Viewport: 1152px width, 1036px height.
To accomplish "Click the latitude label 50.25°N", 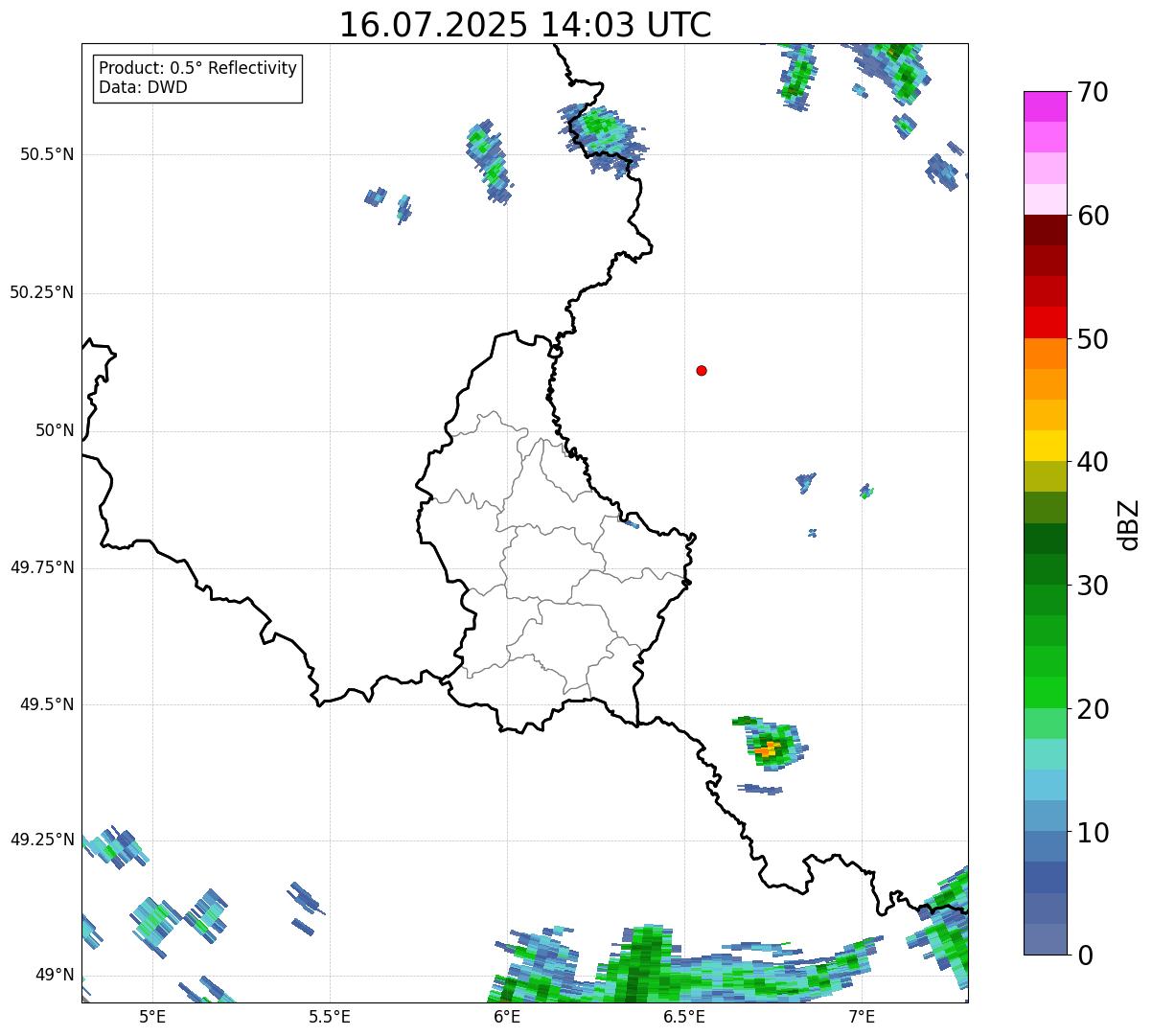I will click(x=42, y=292).
